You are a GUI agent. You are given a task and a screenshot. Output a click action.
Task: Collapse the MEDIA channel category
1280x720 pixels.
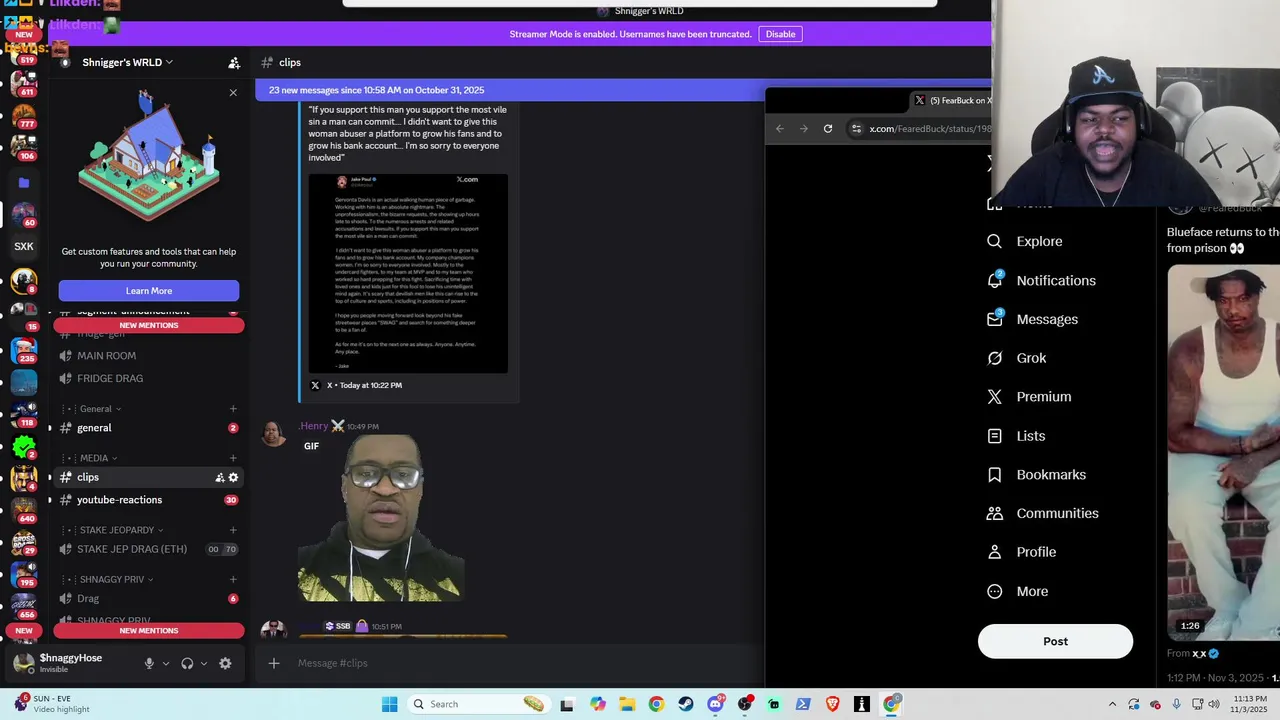pos(98,458)
